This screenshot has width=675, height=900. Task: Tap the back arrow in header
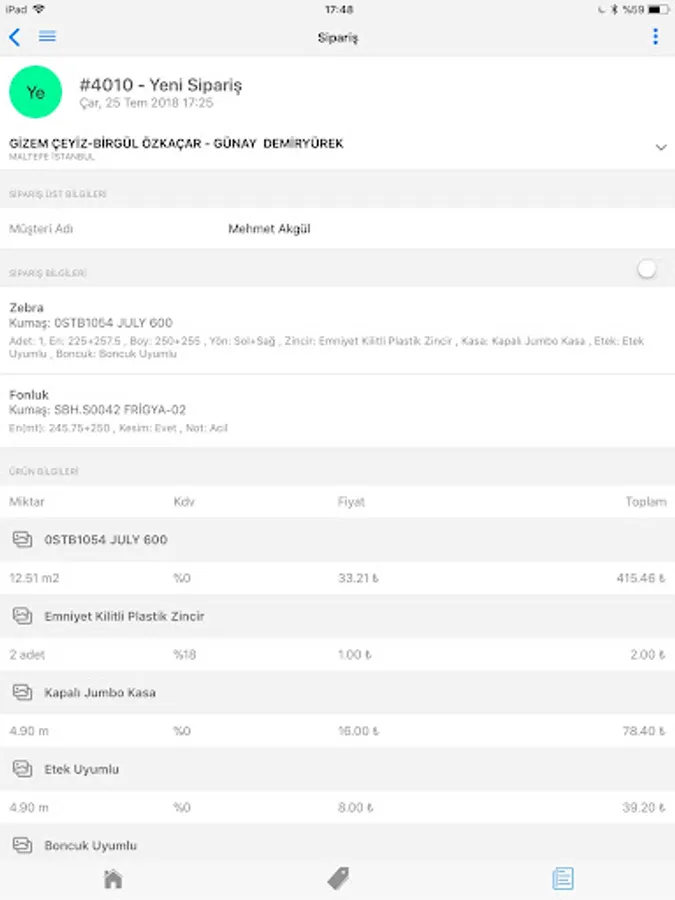14,37
